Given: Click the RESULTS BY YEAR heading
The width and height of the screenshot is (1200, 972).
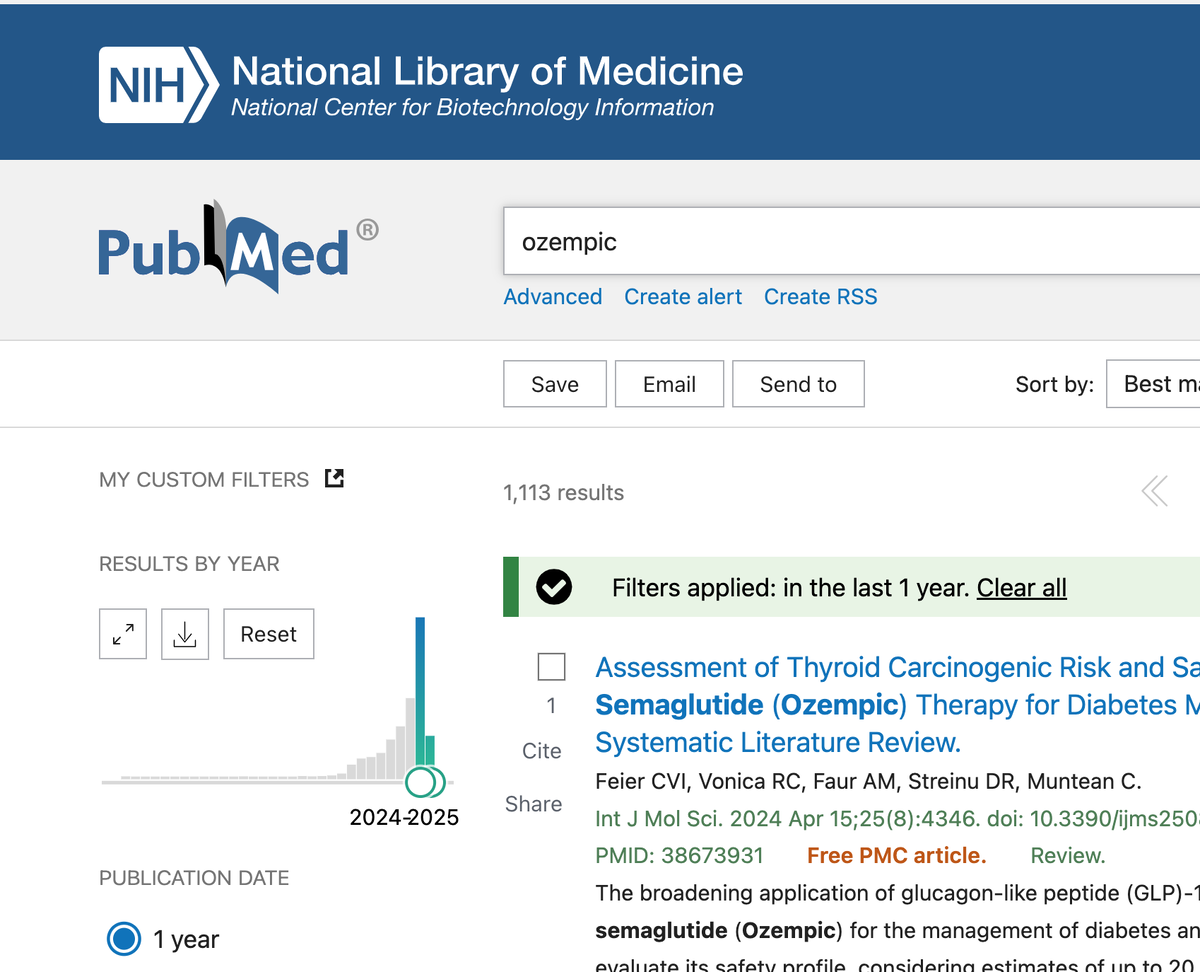Looking at the screenshot, I should 189,564.
